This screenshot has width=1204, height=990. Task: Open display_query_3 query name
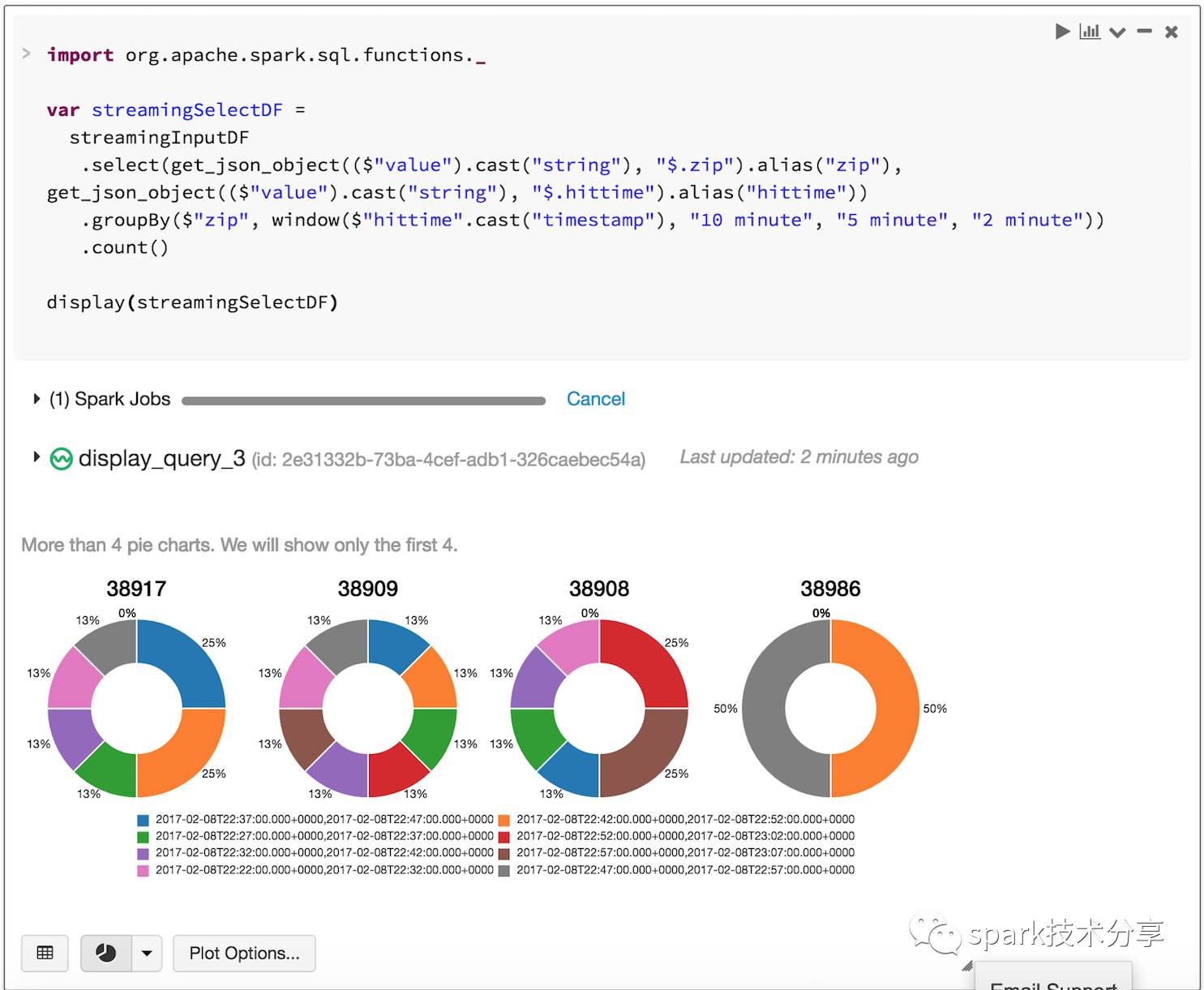161,458
